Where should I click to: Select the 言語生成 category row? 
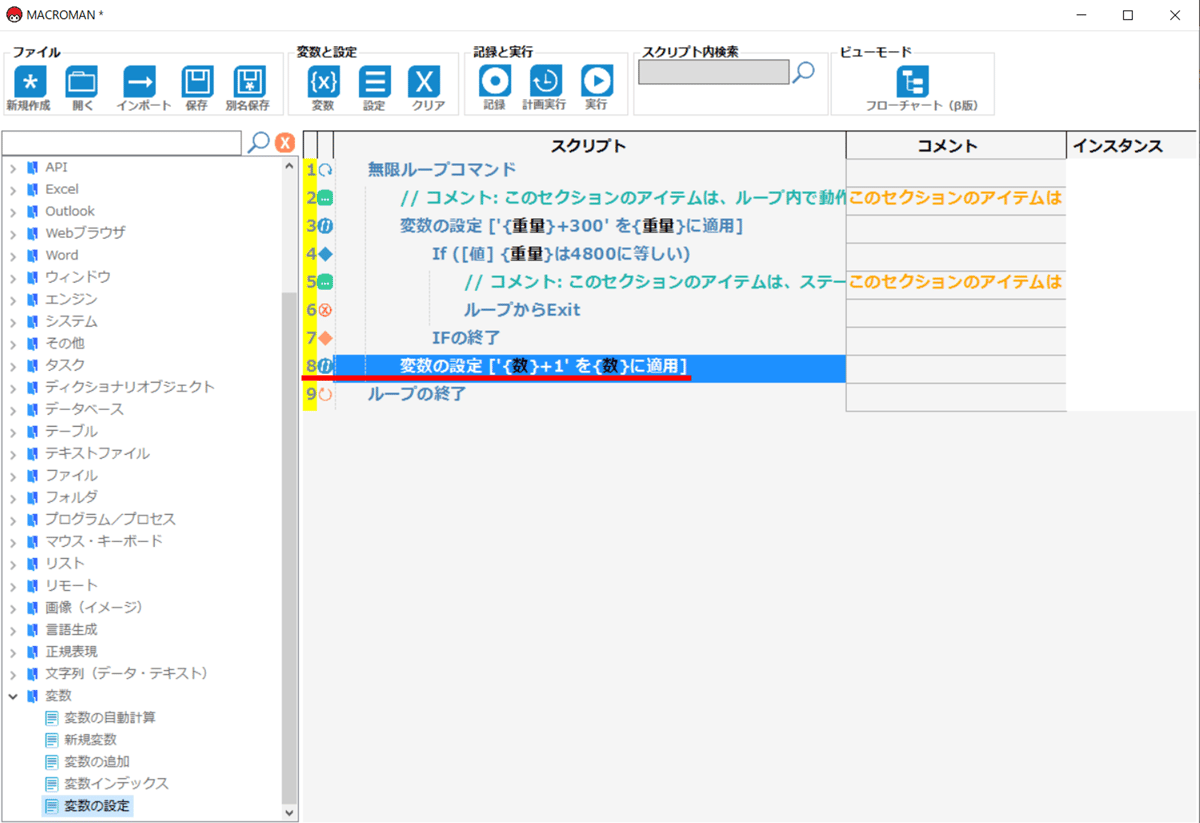point(71,629)
